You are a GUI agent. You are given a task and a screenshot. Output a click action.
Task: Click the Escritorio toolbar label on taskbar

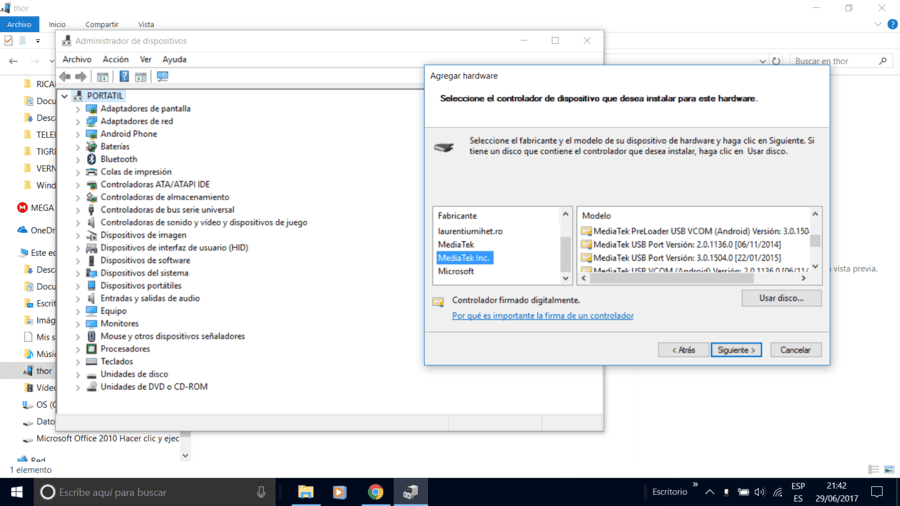click(x=669, y=492)
